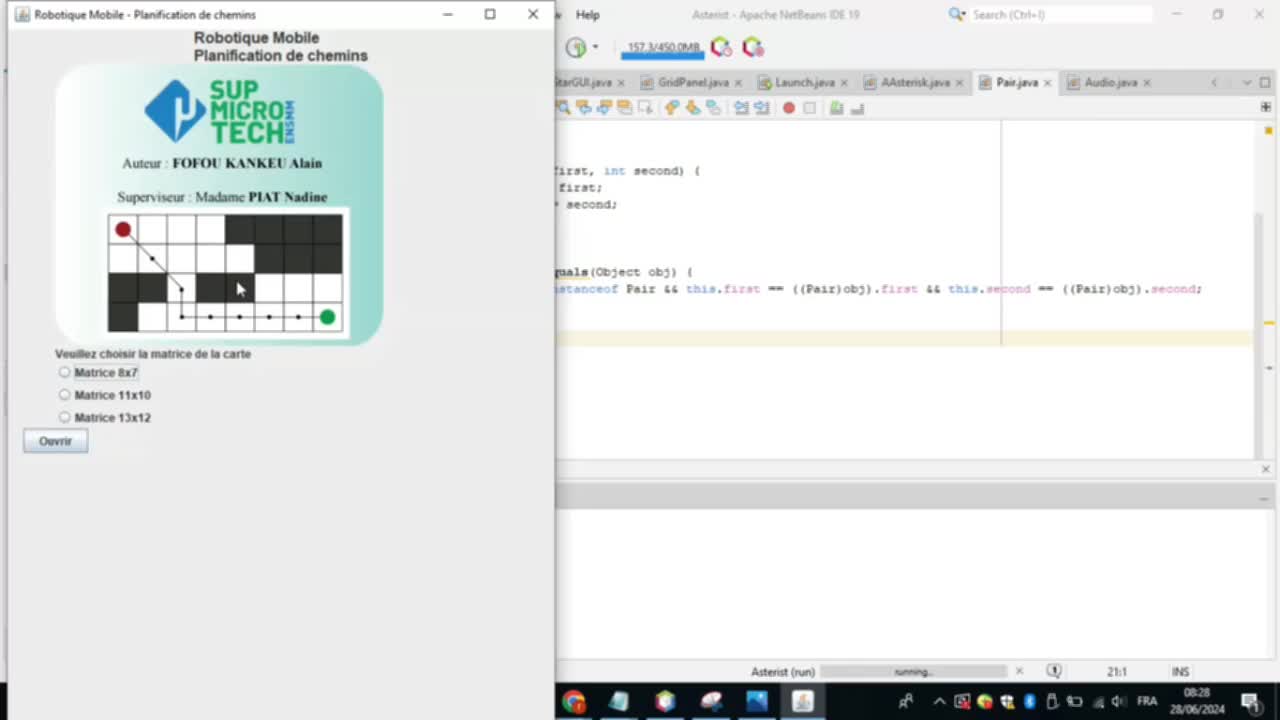Click Find Previous Occurrence editor icon
Viewport: 1280px width, 720px height.
pyautogui.click(x=585, y=108)
